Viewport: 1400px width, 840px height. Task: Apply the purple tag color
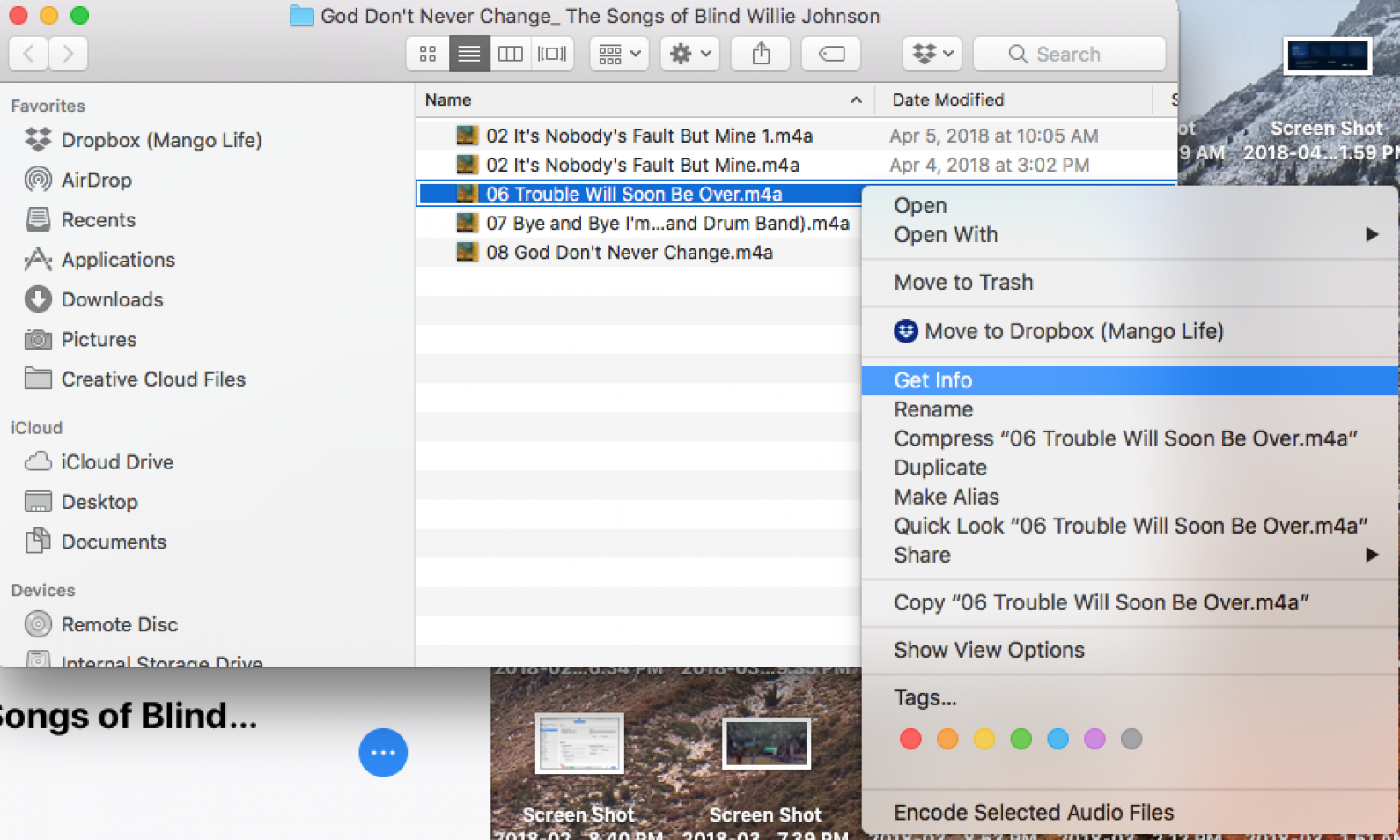(x=1094, y=739)
